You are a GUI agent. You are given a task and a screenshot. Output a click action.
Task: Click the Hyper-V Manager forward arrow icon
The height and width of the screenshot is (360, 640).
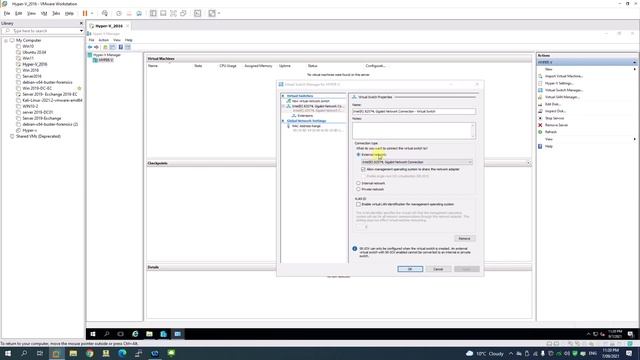click(x=96, y=47)
